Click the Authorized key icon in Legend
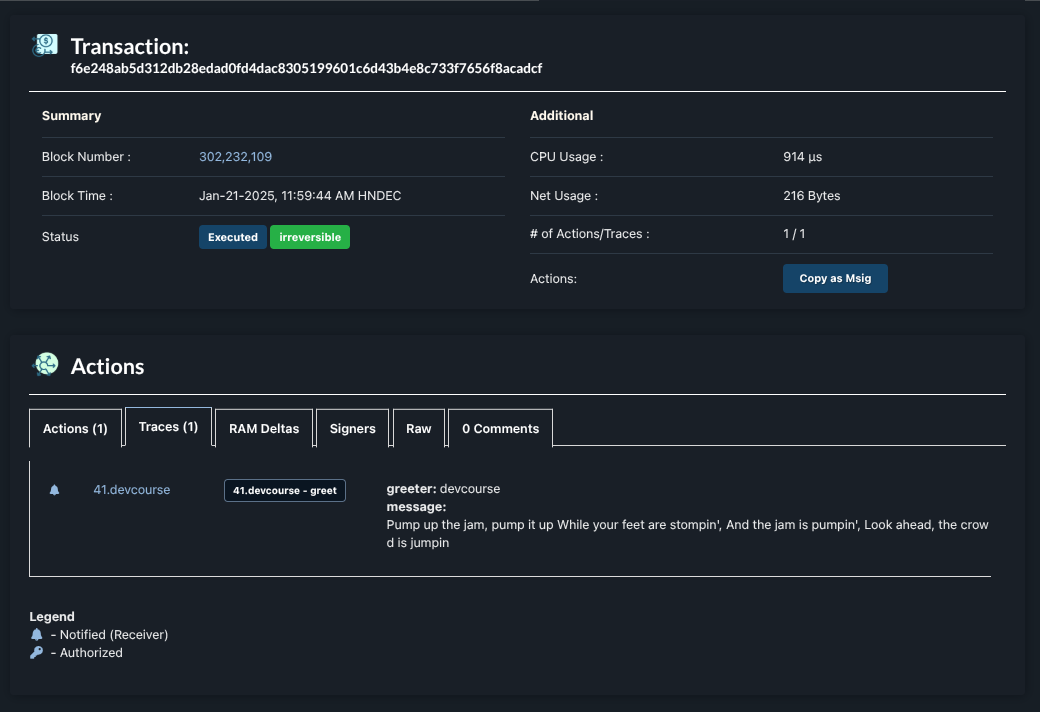The height and width of the screenshot is (712, 1040). click(x=37, y=653)
